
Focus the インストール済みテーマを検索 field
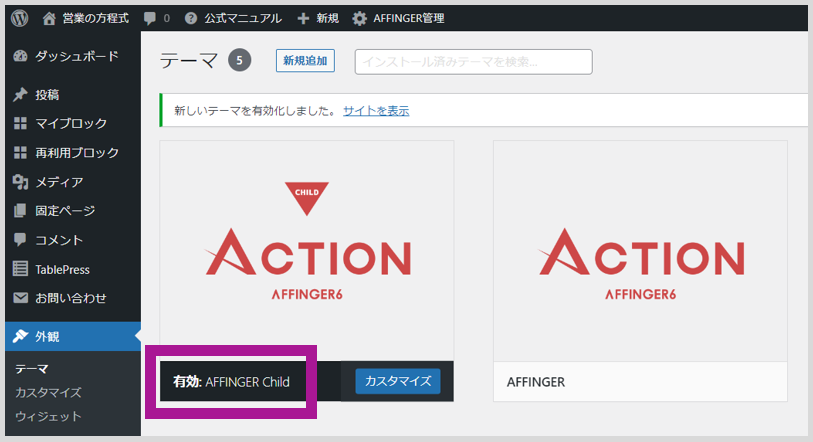pyautogui.click(x=473, y=62)
